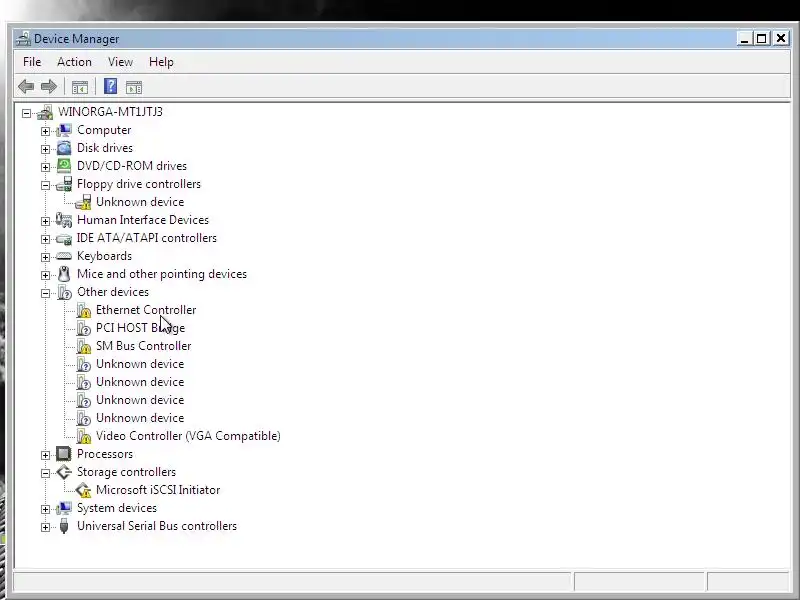This screenshot has height=600, width=800.
Task: Expand Universal Serial Bus controllers category
Action: (x=45, y=527)
